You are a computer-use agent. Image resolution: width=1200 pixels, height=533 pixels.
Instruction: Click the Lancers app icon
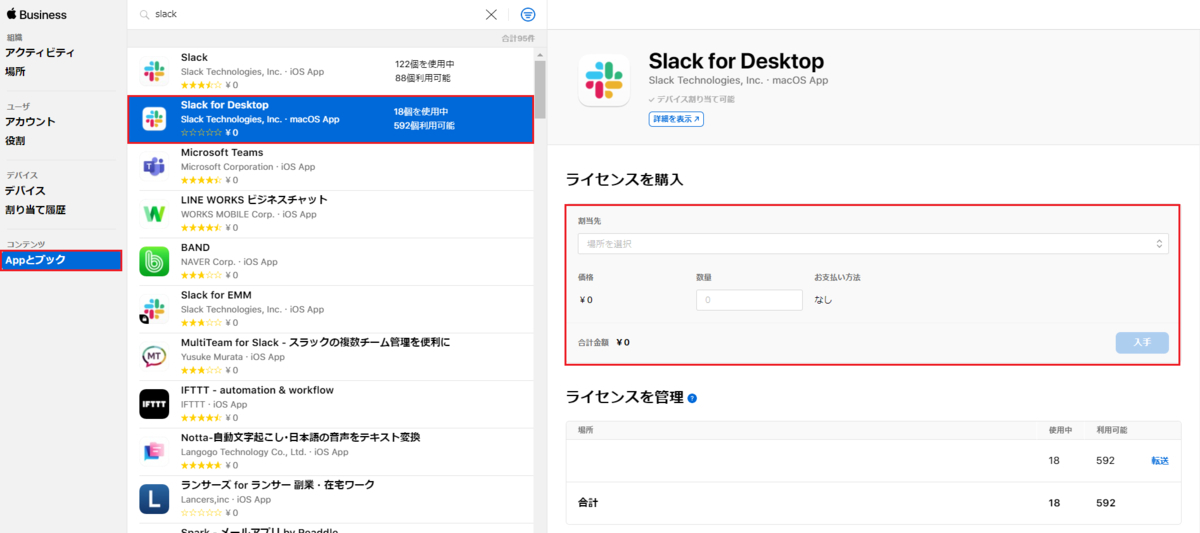coord(154,499)
